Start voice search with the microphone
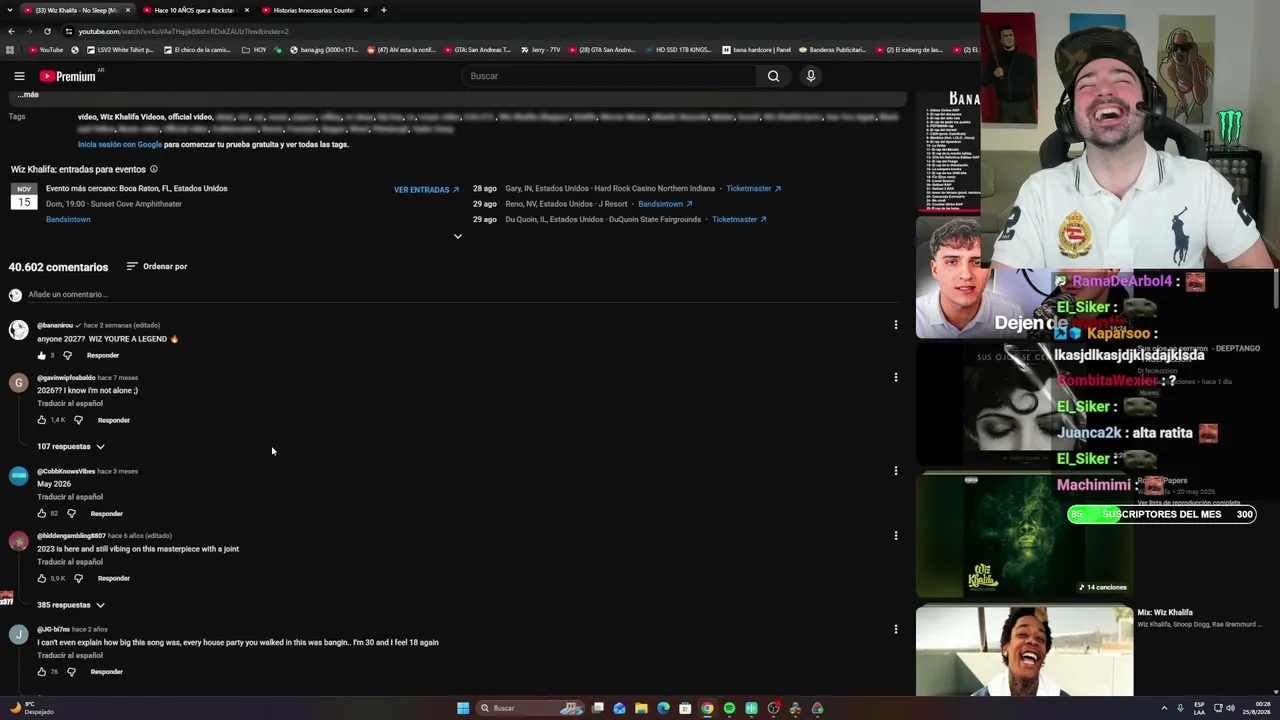 coord(811,76)
